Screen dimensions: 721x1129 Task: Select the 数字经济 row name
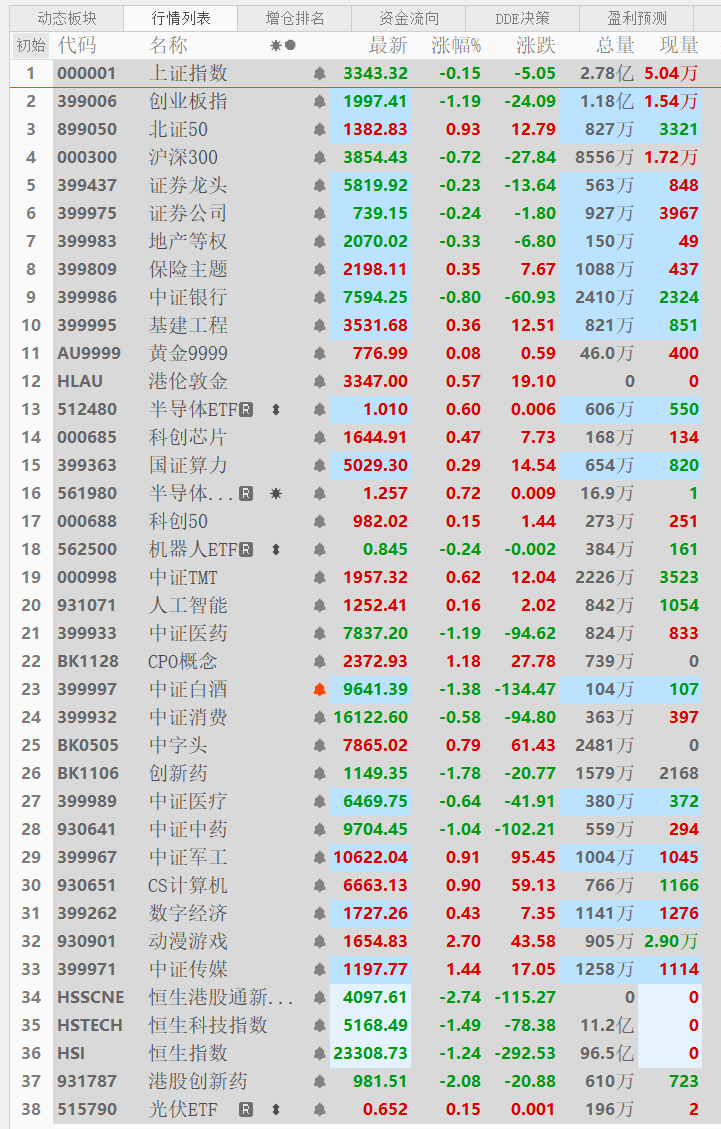pyautogui.click(x=188, y=914)
